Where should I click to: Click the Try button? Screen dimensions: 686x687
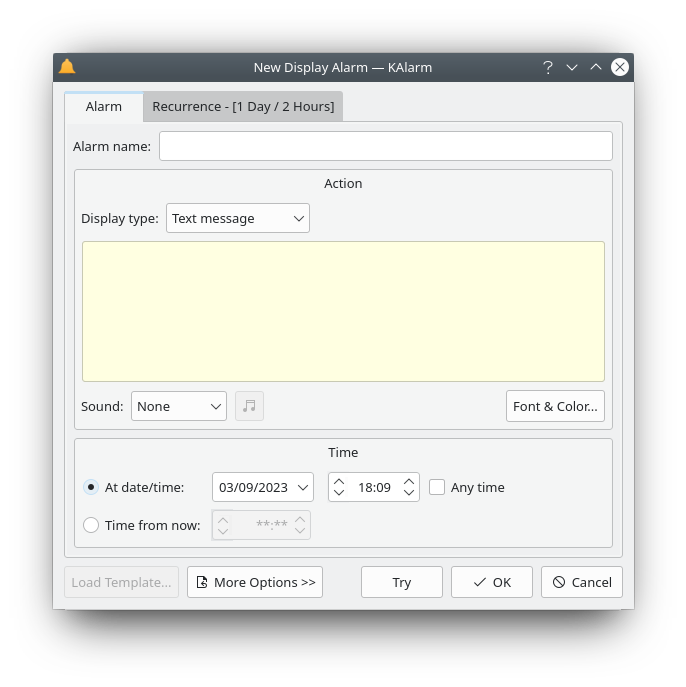click(x=402, y=582)
